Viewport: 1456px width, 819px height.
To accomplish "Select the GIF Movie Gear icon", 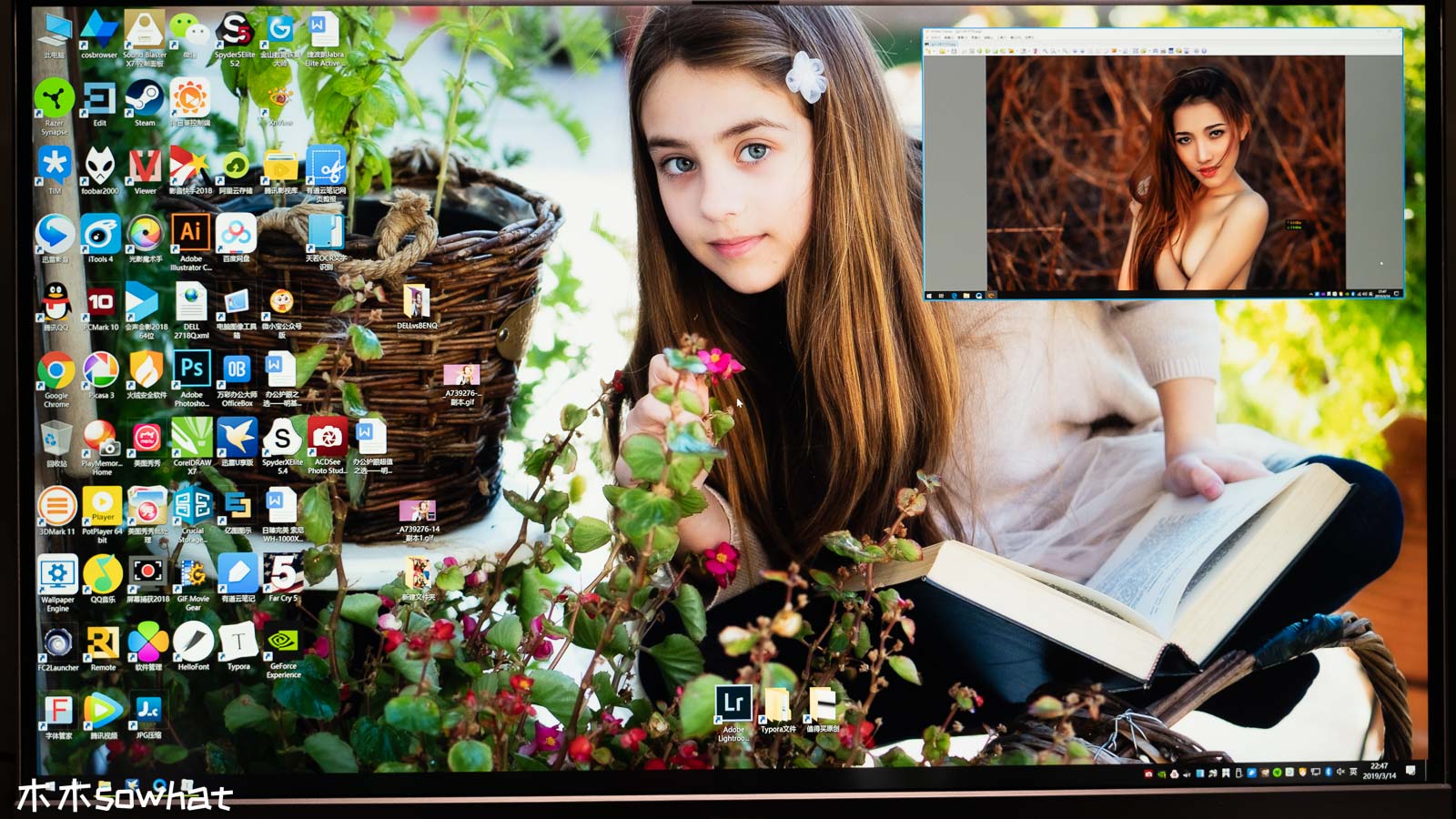I will pyautogui.click(x=193, y=583).
